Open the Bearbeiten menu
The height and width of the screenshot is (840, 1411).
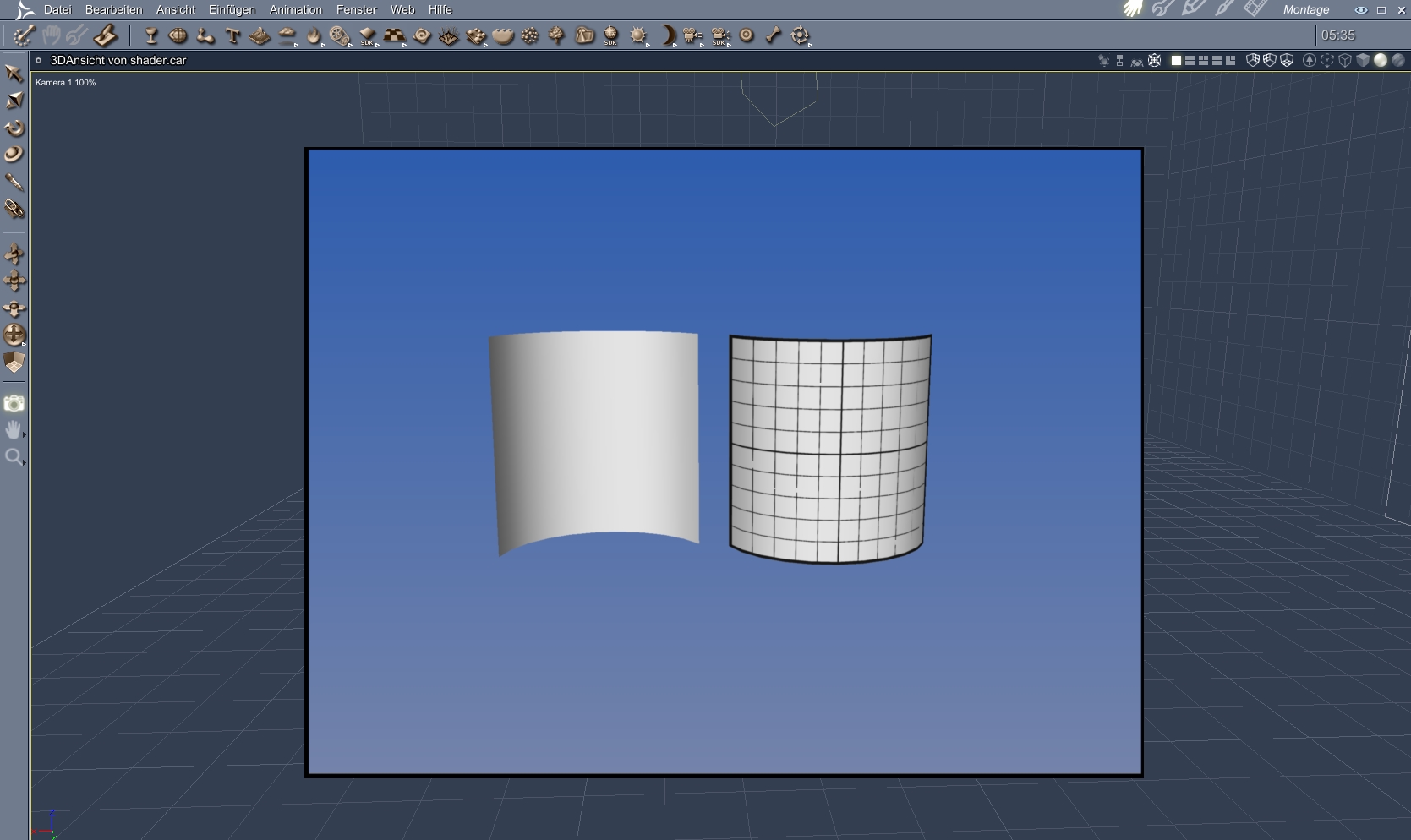[113, 9]
